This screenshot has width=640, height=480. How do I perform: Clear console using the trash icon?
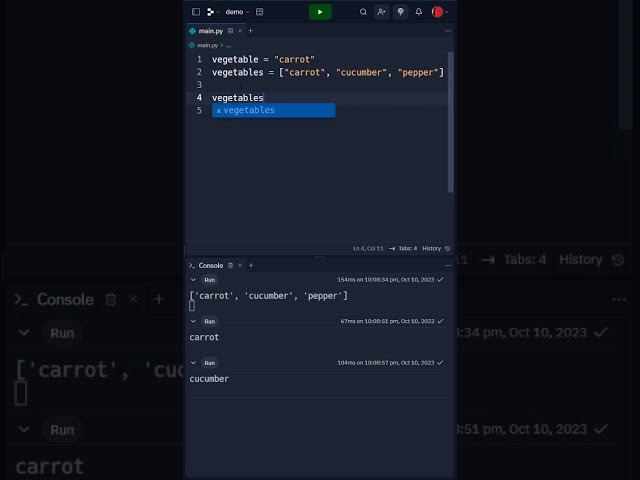pos(231,266)
